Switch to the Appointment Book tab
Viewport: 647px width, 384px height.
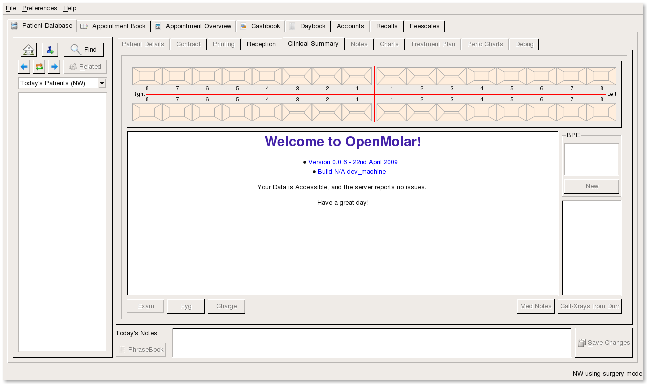point(113,26)
